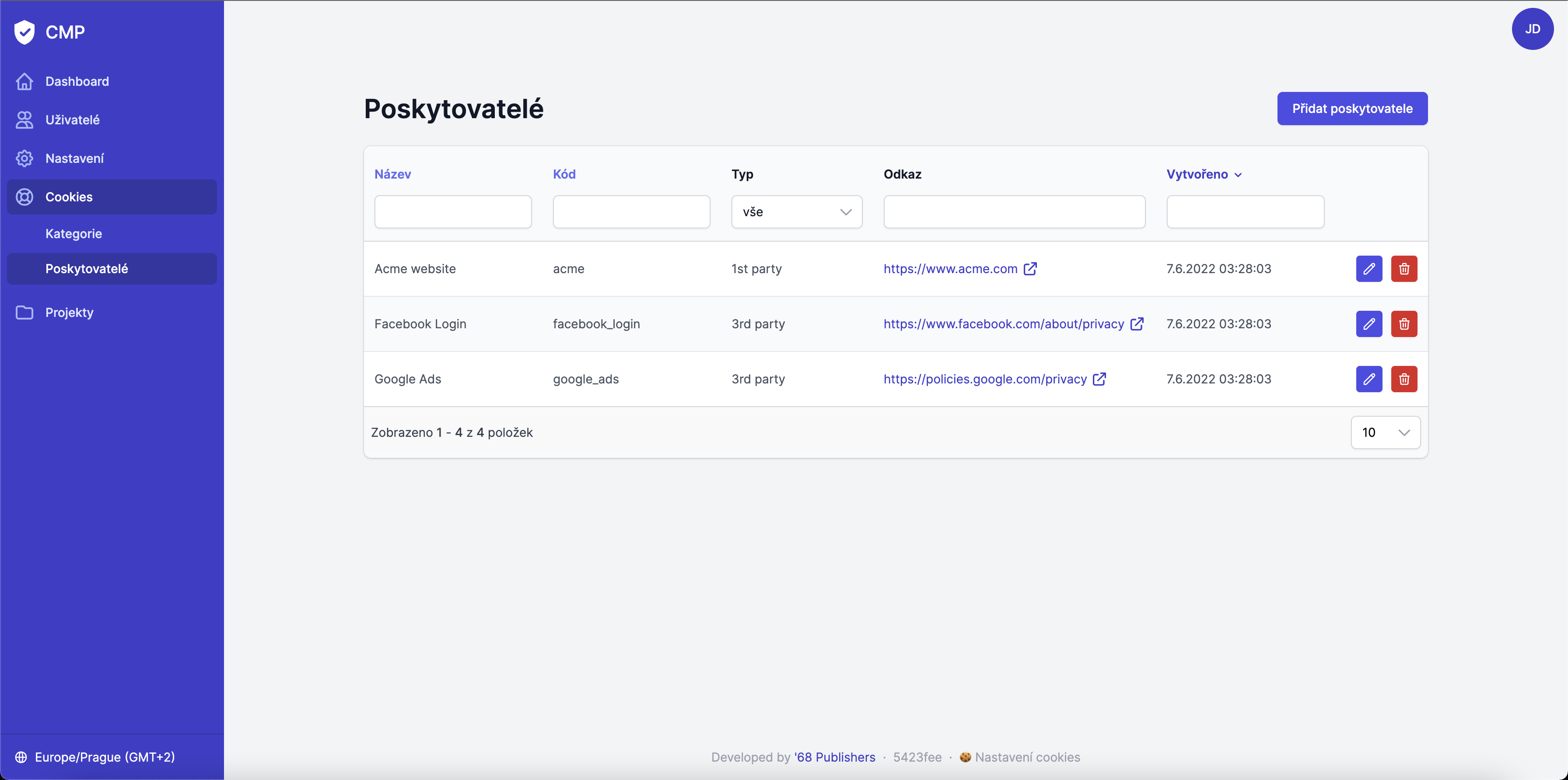
Task: Select Poskytovatelé in the sidebar
Action: pos(87,268)
